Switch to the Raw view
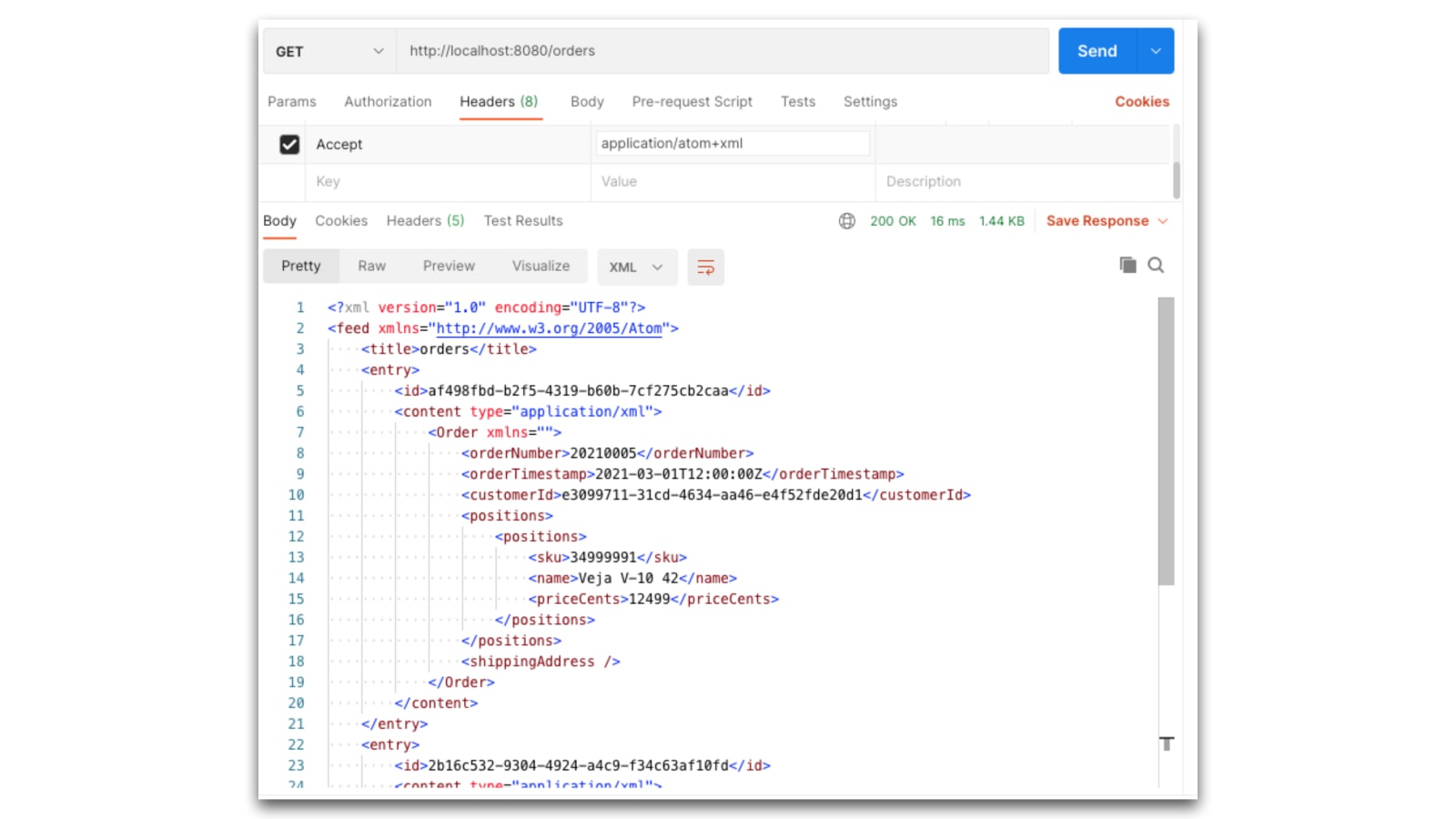The image size is (1456, 819). click(x=371, y=266)
